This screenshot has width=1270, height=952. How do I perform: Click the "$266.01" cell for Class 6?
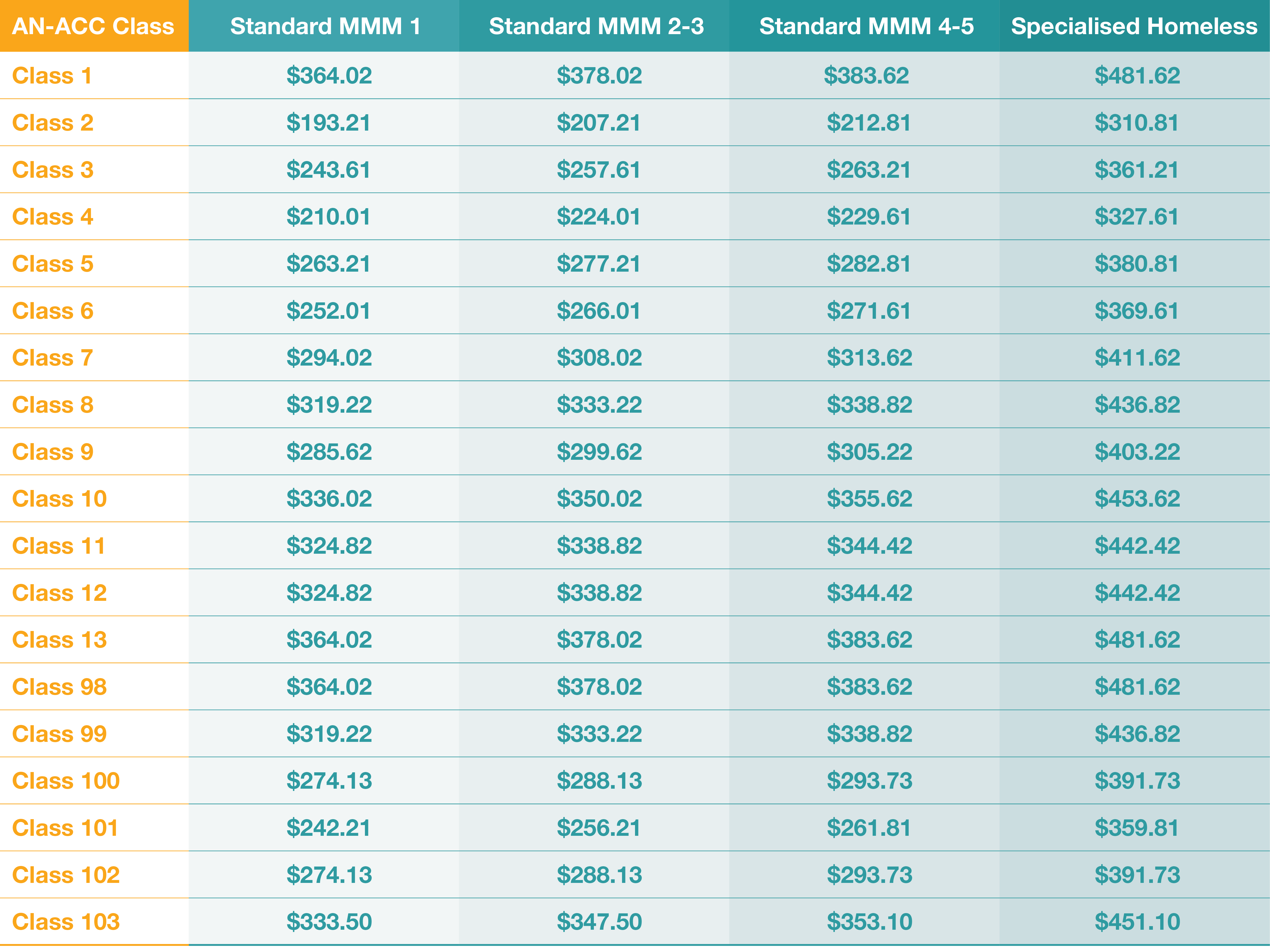(x=598, y=311)
